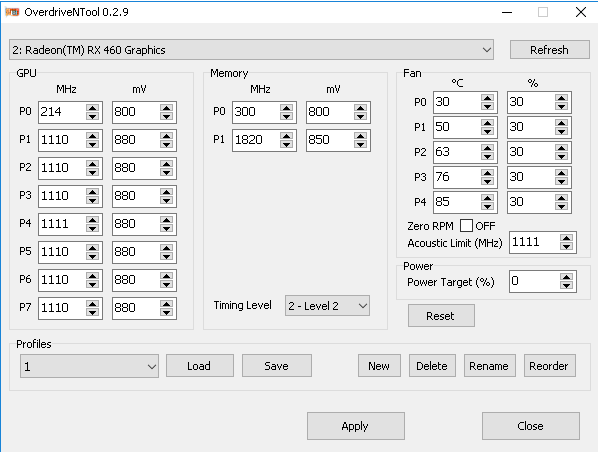The height and width of the screenshot is (452, 598).
Task: Create a New profile
Action: (x=379, y=366)
